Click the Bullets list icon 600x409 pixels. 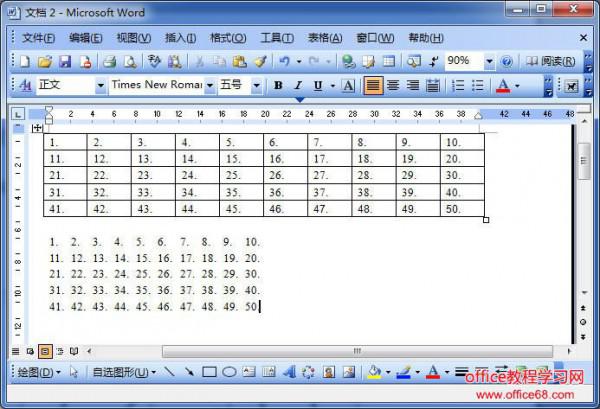coord(478,85)
